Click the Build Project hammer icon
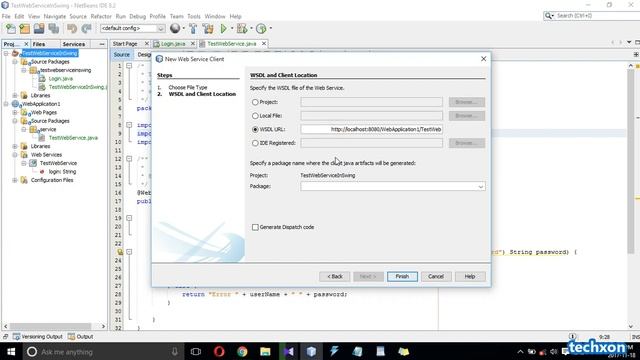The width and height of the screenshot is (640, 360). coord(193,29)
